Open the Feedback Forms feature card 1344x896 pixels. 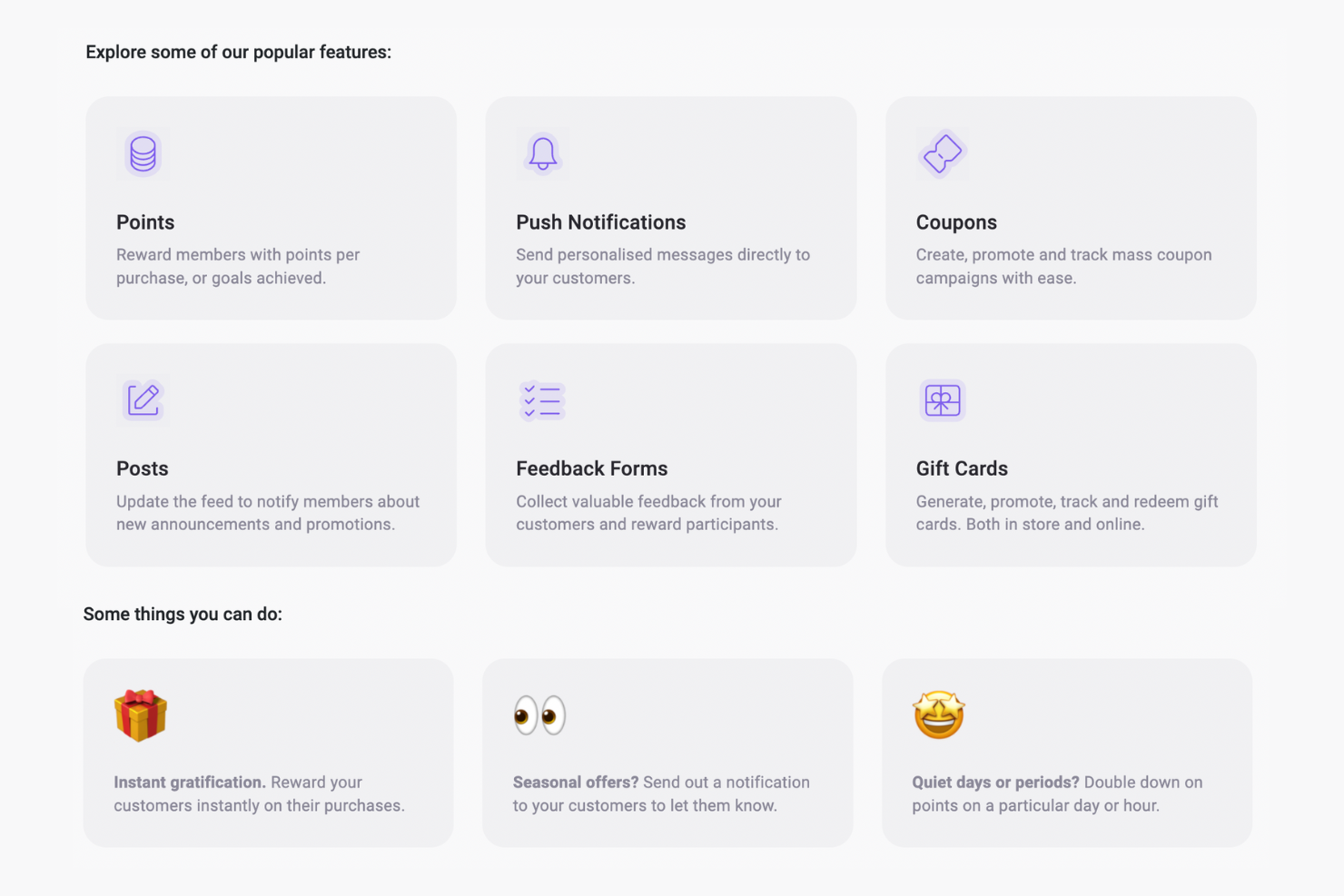tap(670, 454)
